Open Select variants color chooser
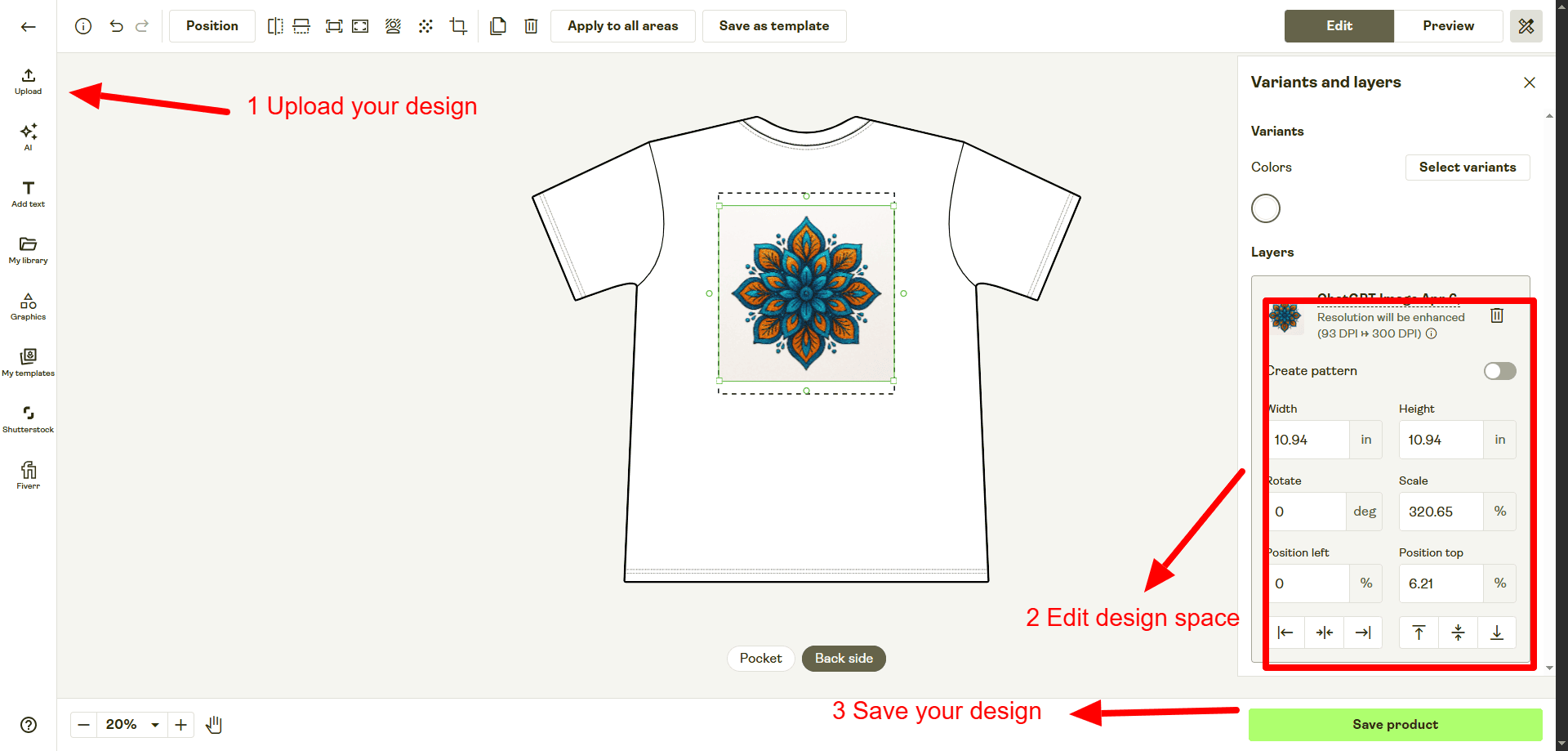Screen dimensions: 1568x751 (1467, 168)
